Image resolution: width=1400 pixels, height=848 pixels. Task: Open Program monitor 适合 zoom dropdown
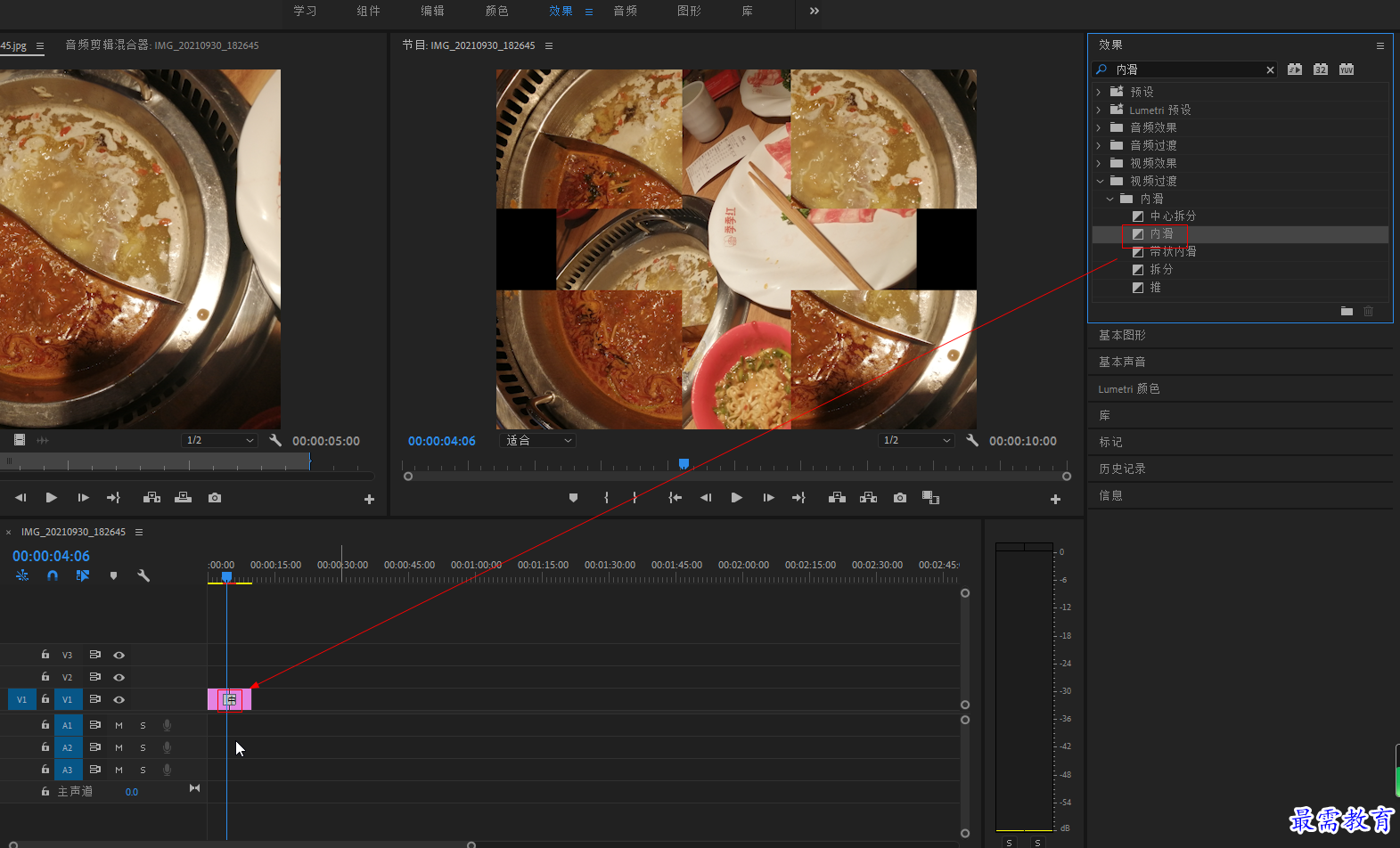tap(539, 440)
